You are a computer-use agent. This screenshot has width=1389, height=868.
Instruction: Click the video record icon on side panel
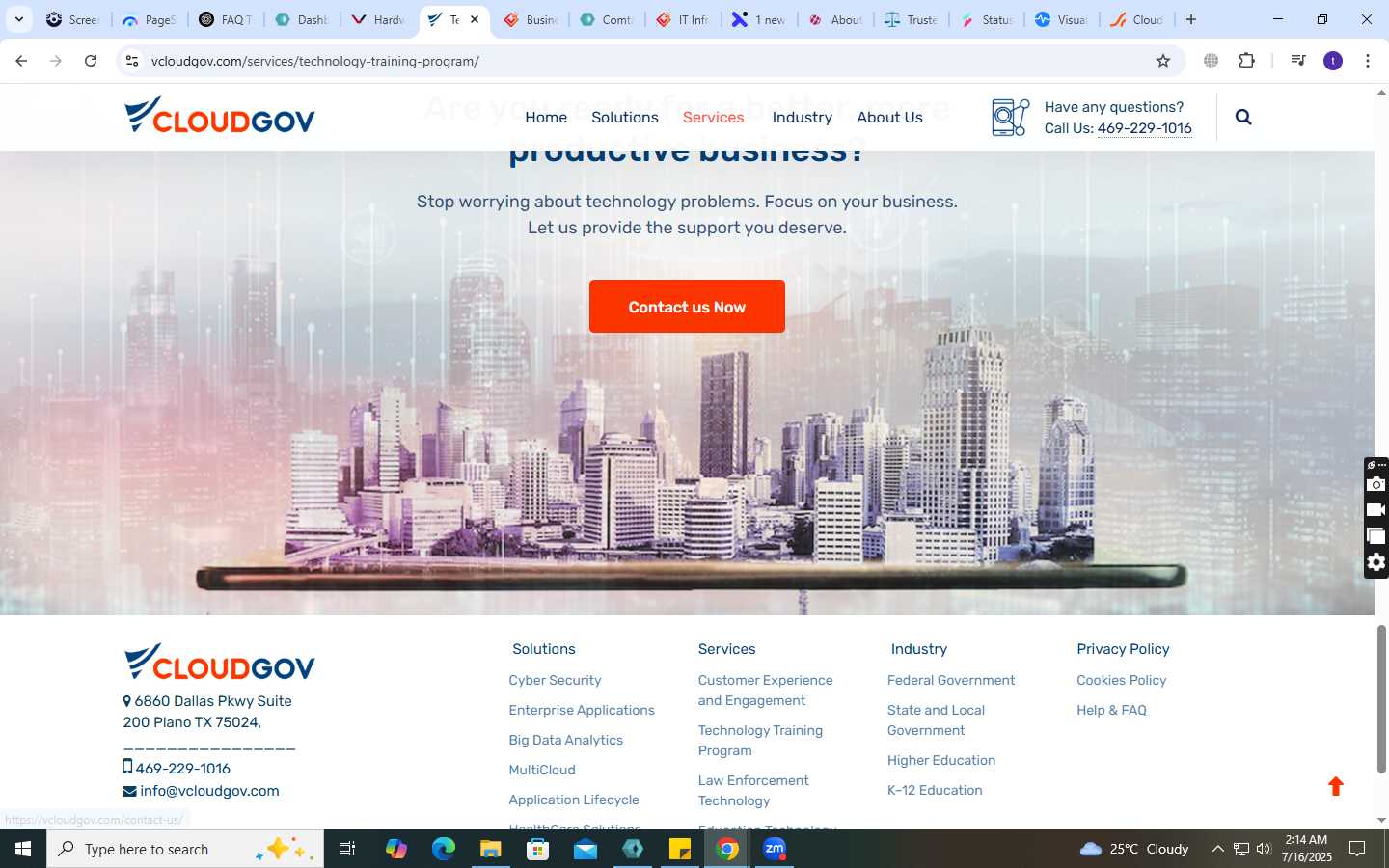click(1376, 510)
